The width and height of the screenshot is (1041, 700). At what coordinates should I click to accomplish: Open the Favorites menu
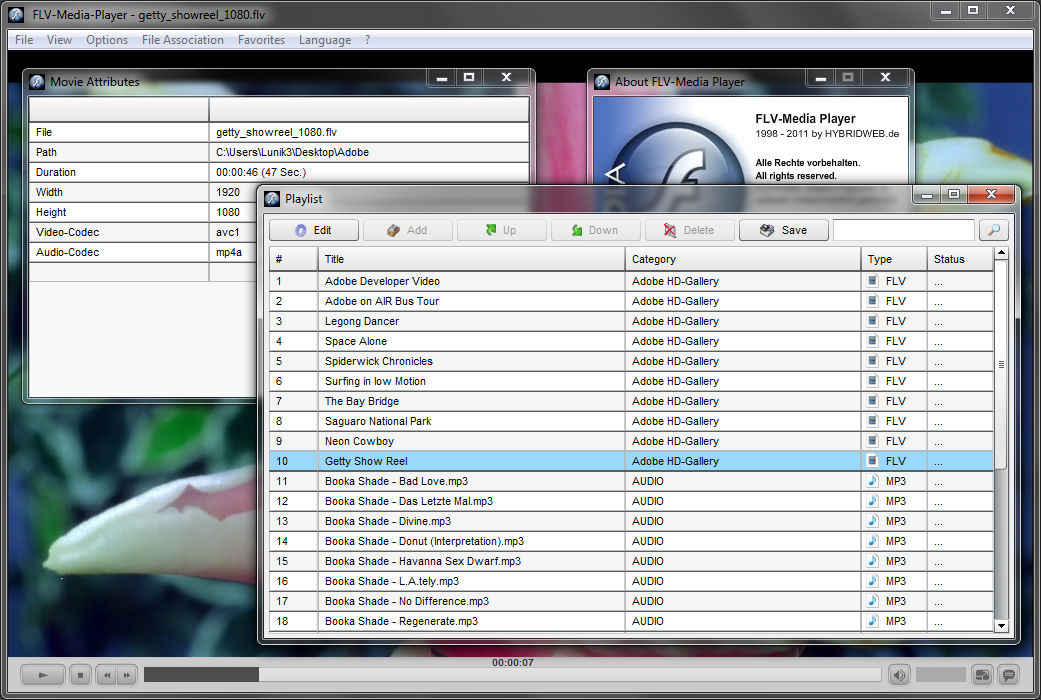pos(261,40)
